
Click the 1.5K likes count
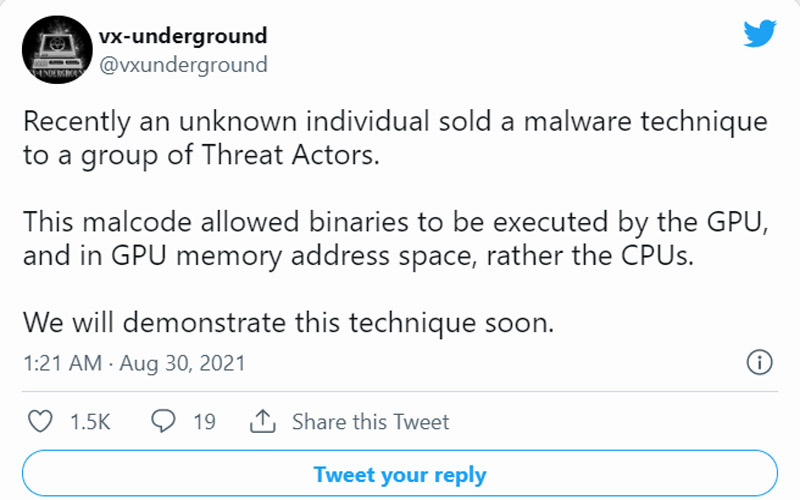coord(89,422)
